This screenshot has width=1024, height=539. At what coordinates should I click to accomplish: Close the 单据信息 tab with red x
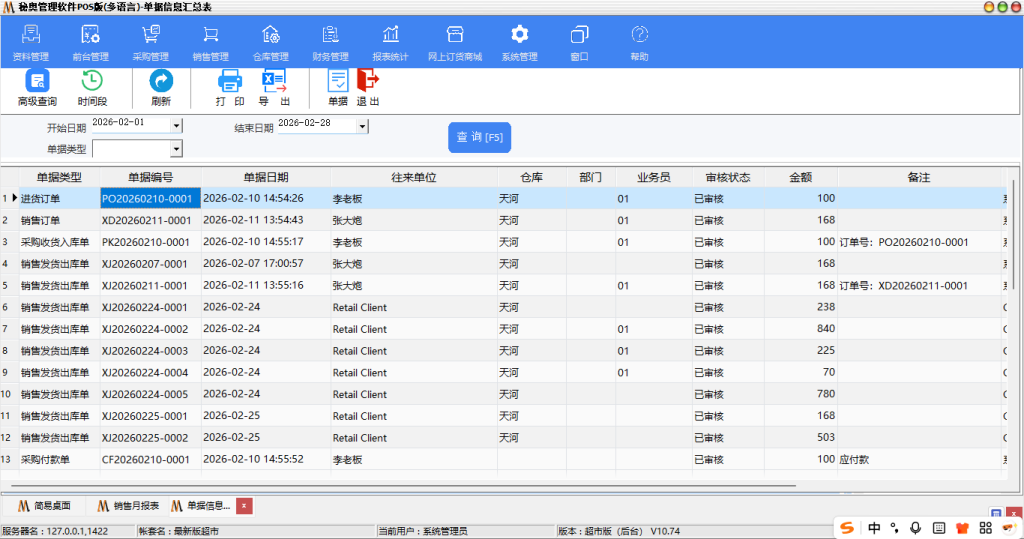[243, 505]
